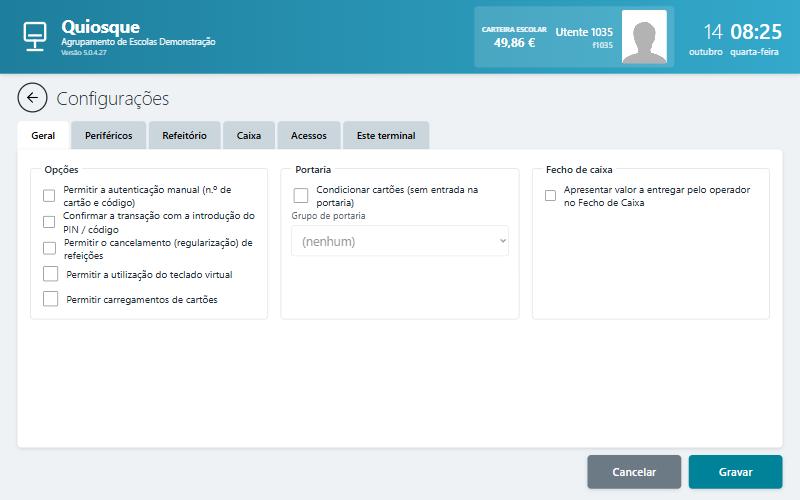Click the Opções group title

tap(61, 169)
